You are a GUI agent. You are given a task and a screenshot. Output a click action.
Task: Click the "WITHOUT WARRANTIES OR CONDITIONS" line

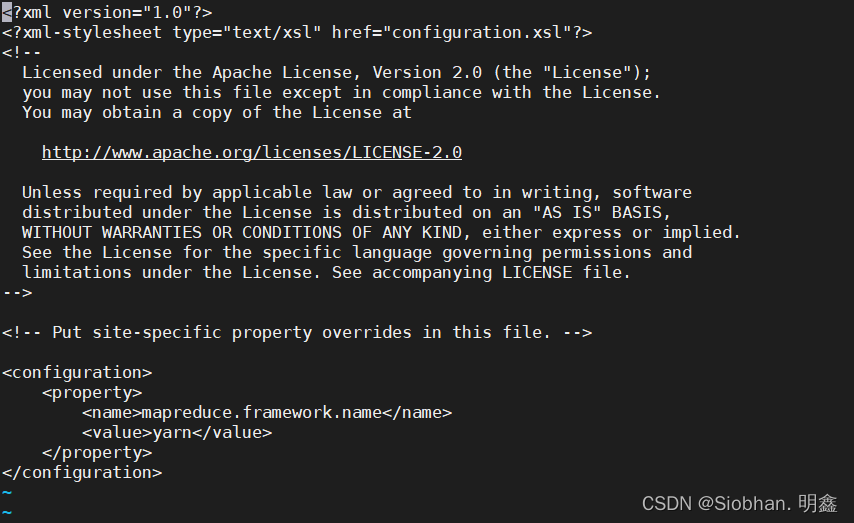(381, 233)
